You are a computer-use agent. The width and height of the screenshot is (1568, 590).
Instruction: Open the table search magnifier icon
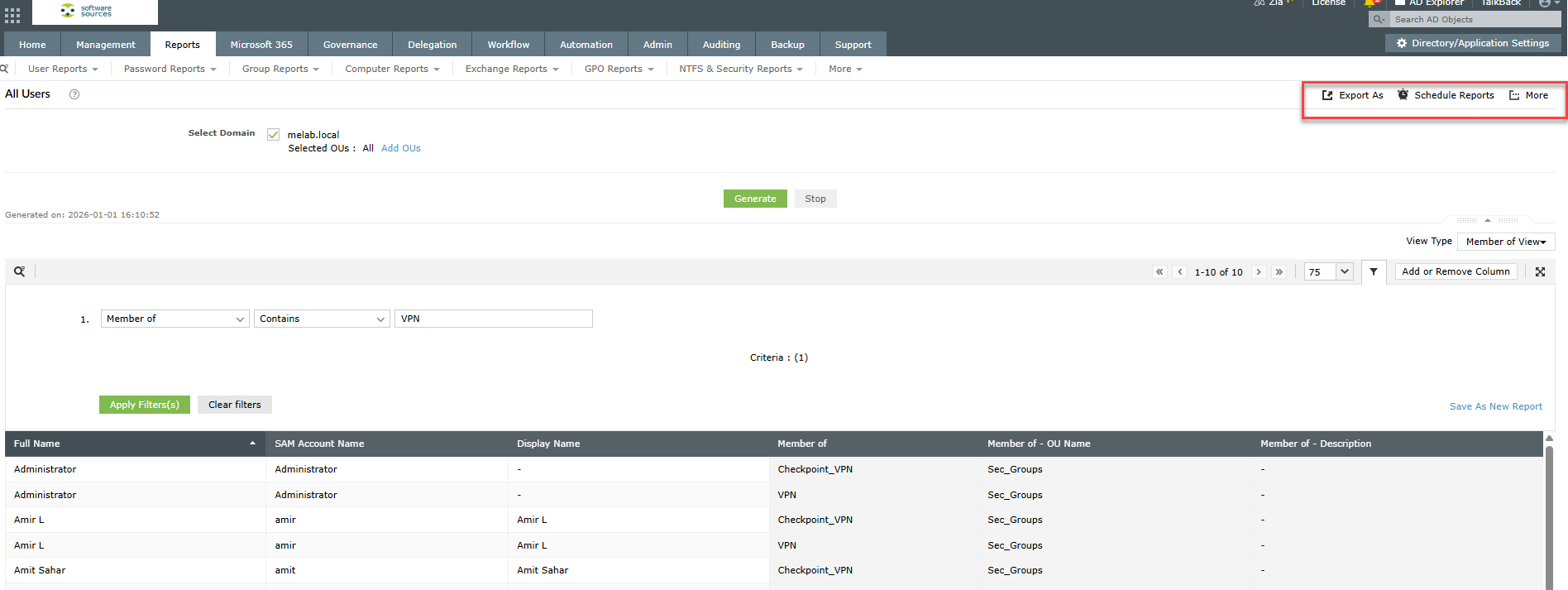(20, 271)
